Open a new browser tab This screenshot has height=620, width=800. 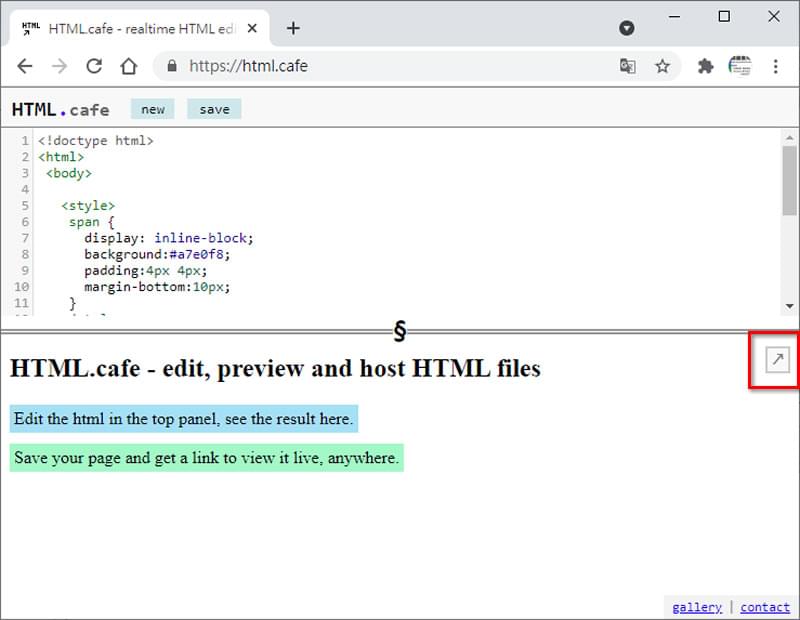(293, 28)
